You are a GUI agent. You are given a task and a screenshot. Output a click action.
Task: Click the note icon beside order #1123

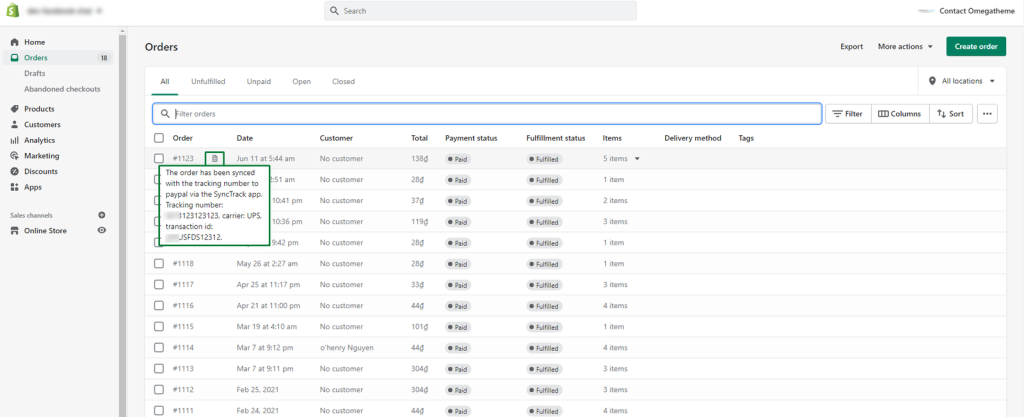pyautogui.click(x=214, y=158)
